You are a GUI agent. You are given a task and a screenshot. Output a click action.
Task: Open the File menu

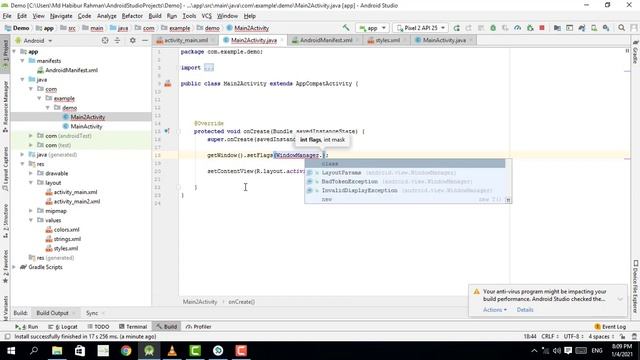tap(7, 16)
